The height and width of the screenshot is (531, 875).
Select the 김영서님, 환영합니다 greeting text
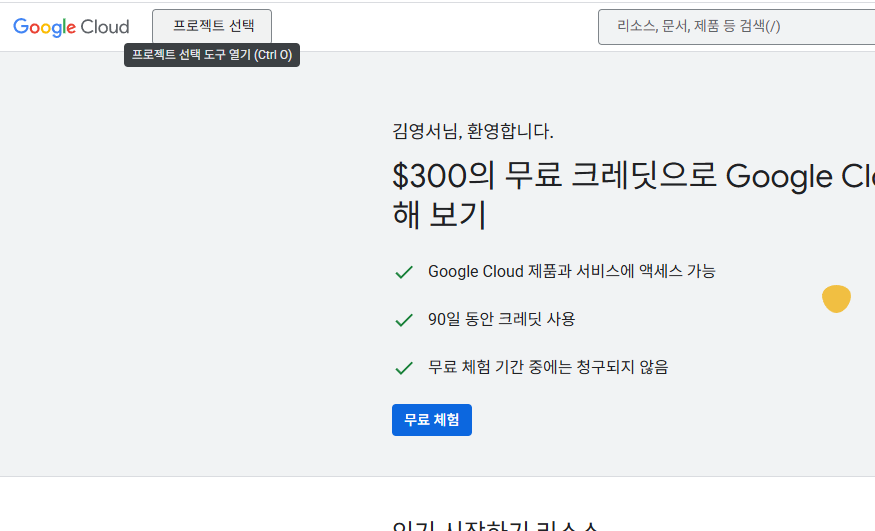click(473, 132)
